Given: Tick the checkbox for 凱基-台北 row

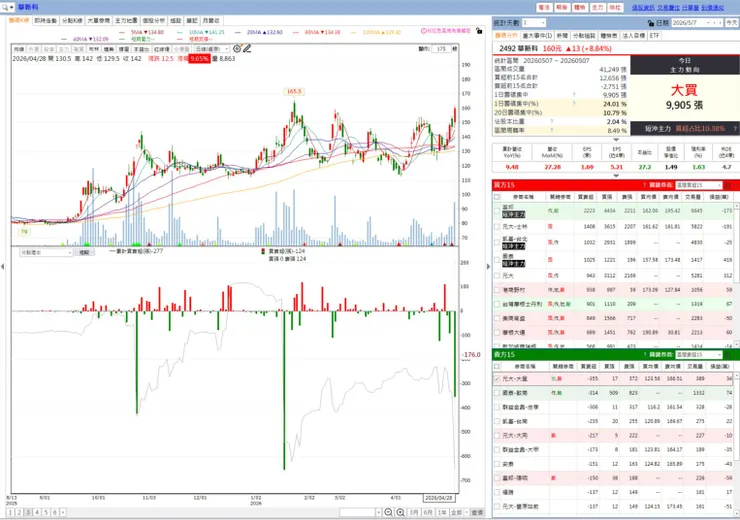Looking at the screenshot, I should (496, 242).
